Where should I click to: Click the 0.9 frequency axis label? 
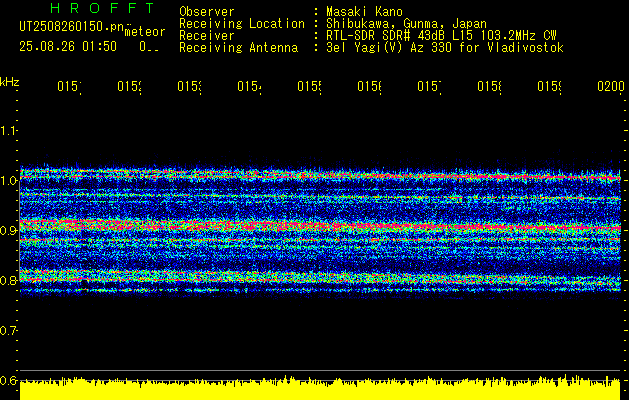[8, 230]
